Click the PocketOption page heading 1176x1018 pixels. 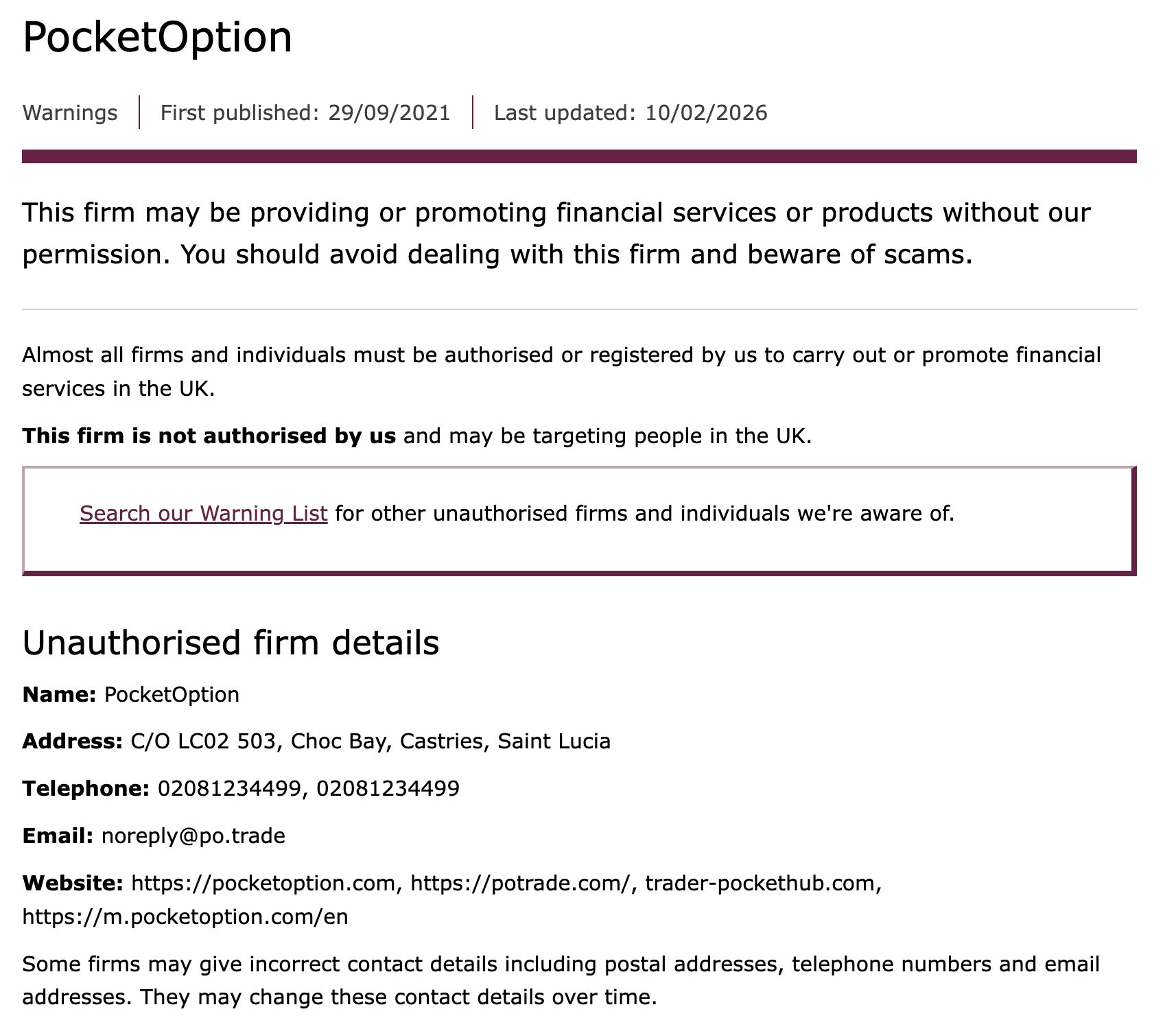(157, 36)
